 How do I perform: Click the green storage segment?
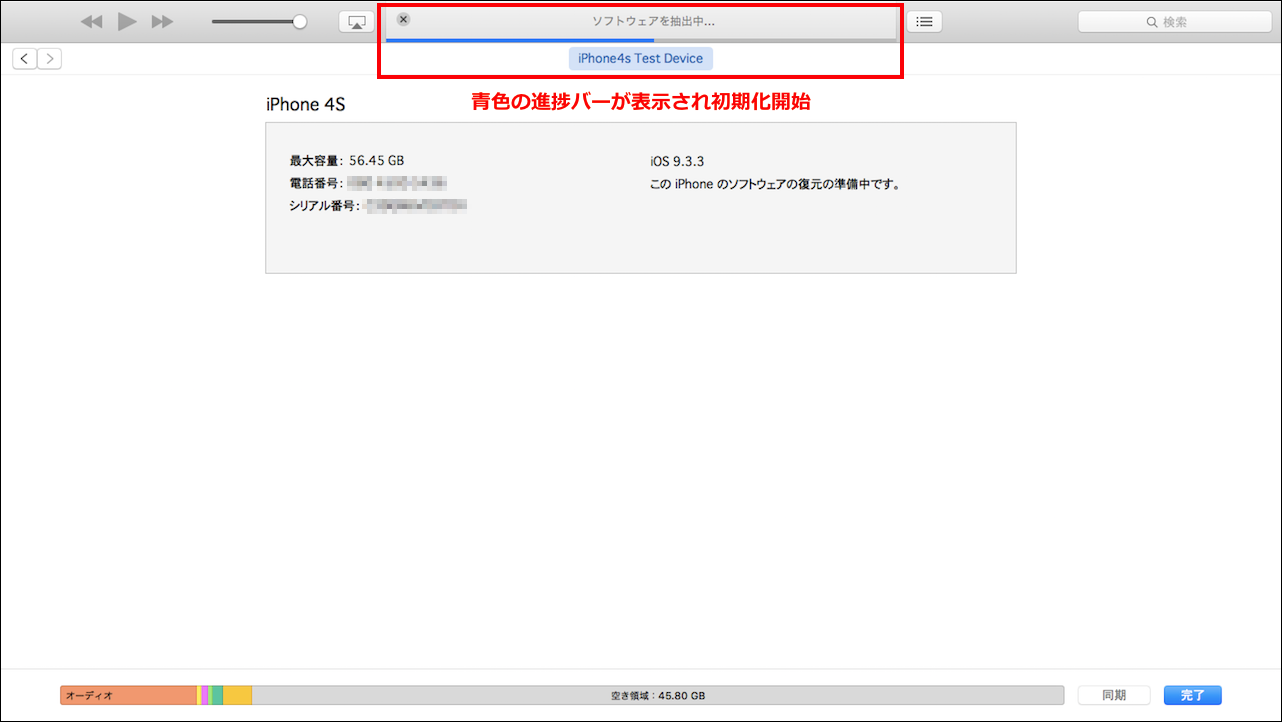point(217,695)
